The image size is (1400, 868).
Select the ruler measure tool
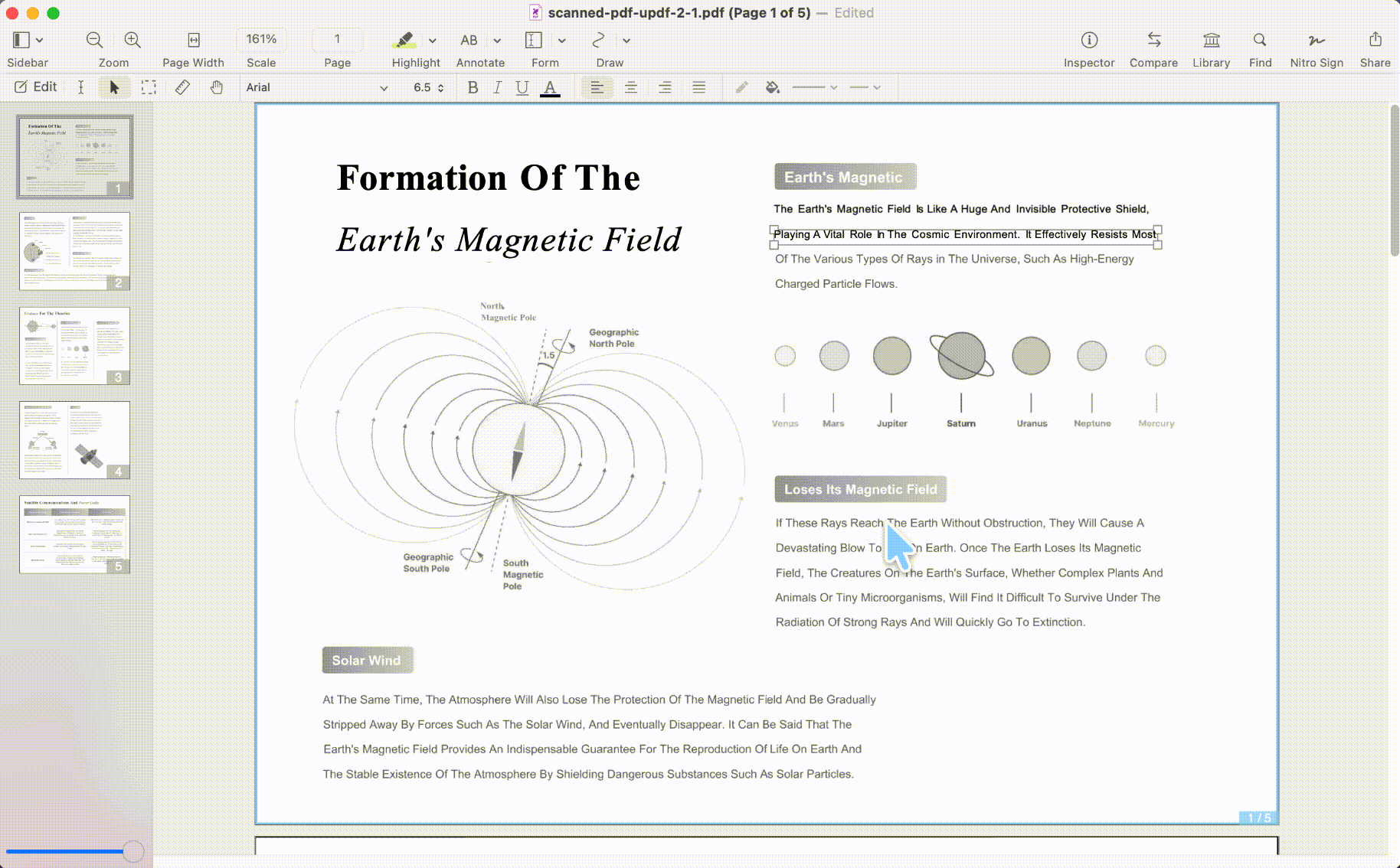[182, 87]
